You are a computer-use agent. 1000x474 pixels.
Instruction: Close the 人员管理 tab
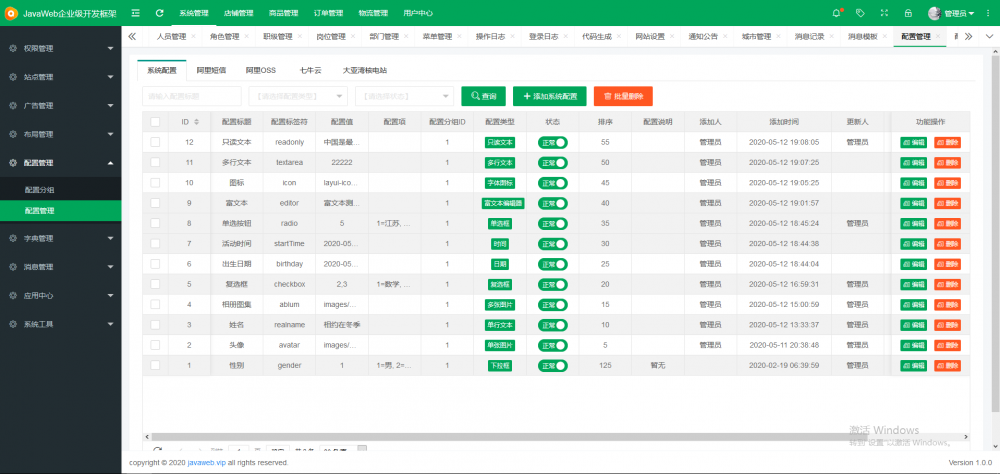[x=193, y=37]
